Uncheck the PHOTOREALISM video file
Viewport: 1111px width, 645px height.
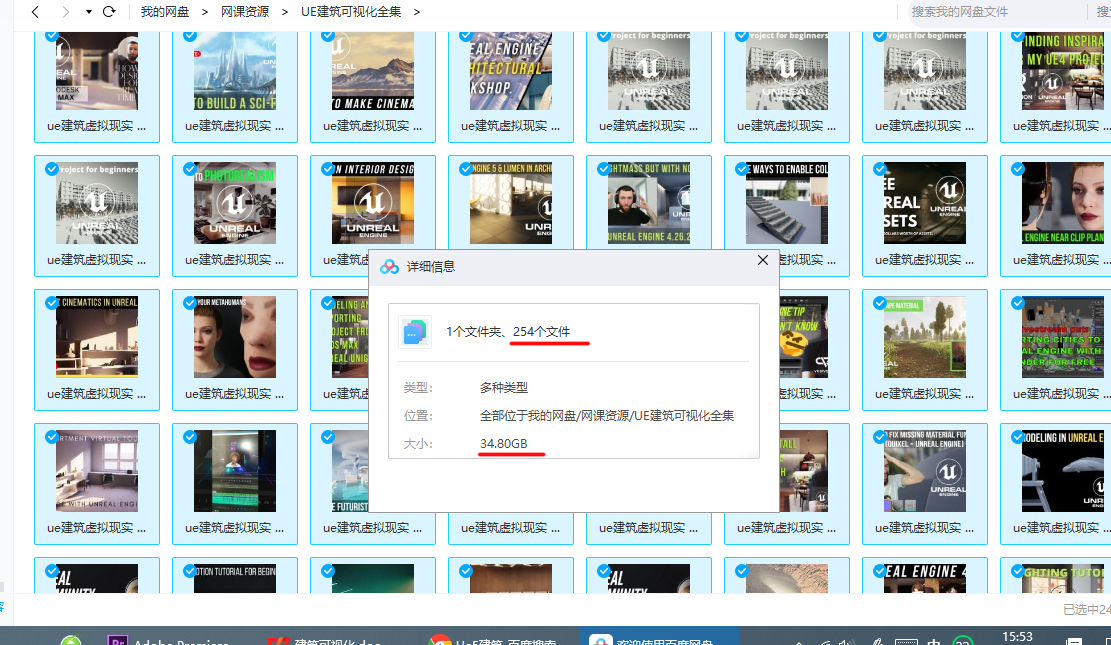coord(190,169)
